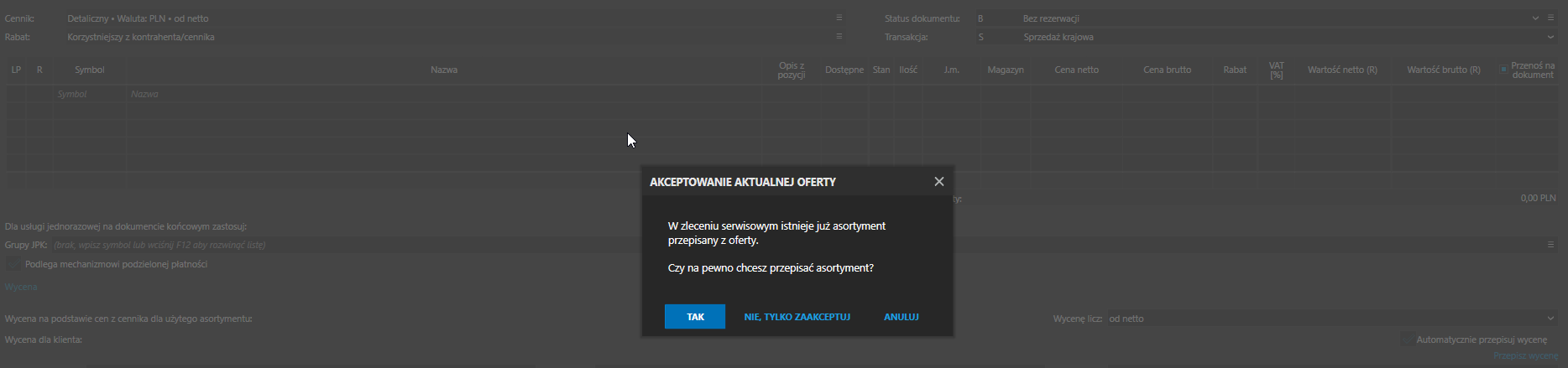Sort by the Cena netto column header
This screenshot has height=368, width=1568.
[1076, 70]
